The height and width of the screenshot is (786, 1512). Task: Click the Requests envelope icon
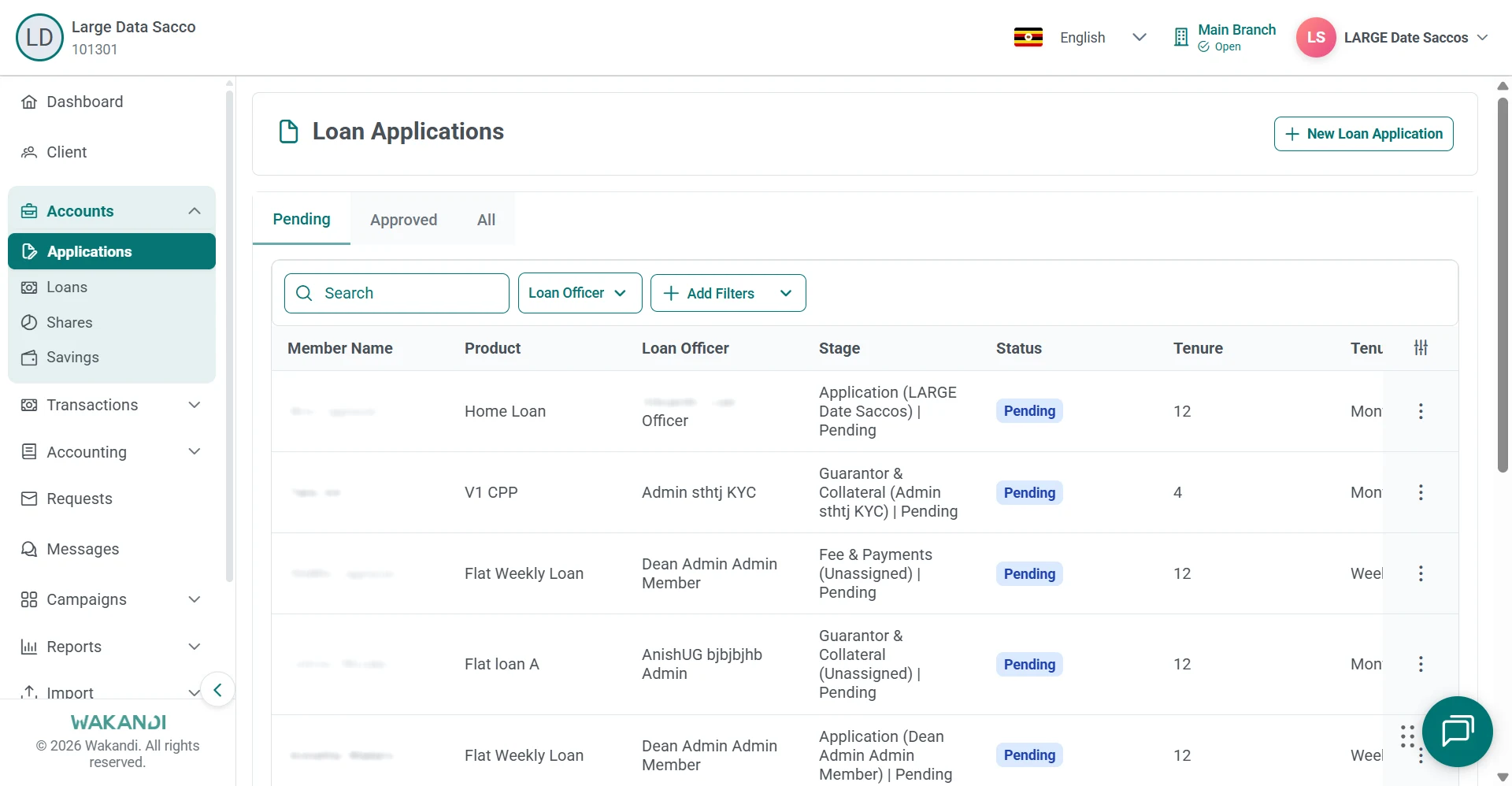(x=29, y=499)
